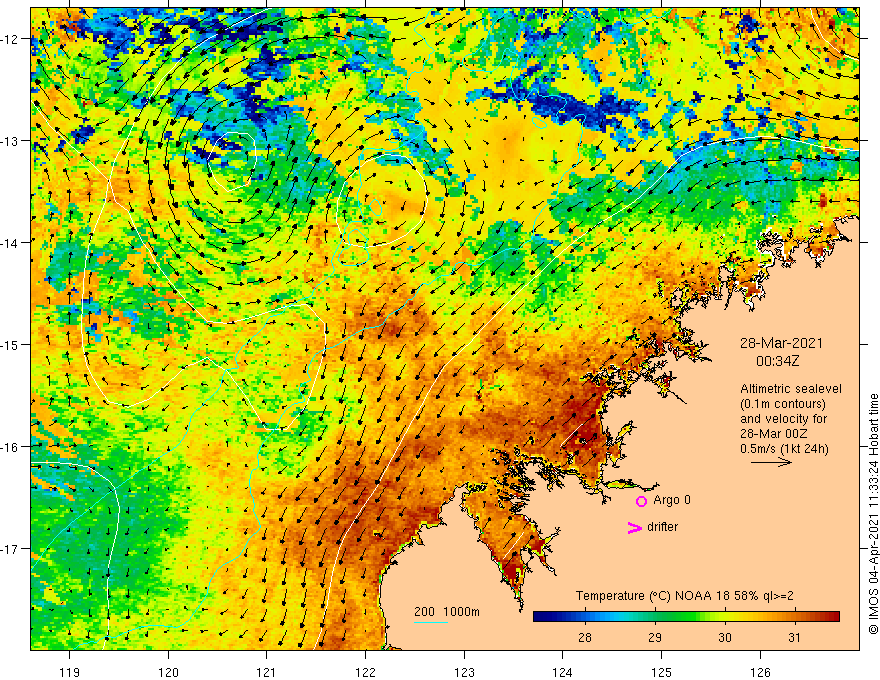
Task: Click the latitude axis label "-13"
Action: (10, 141)
